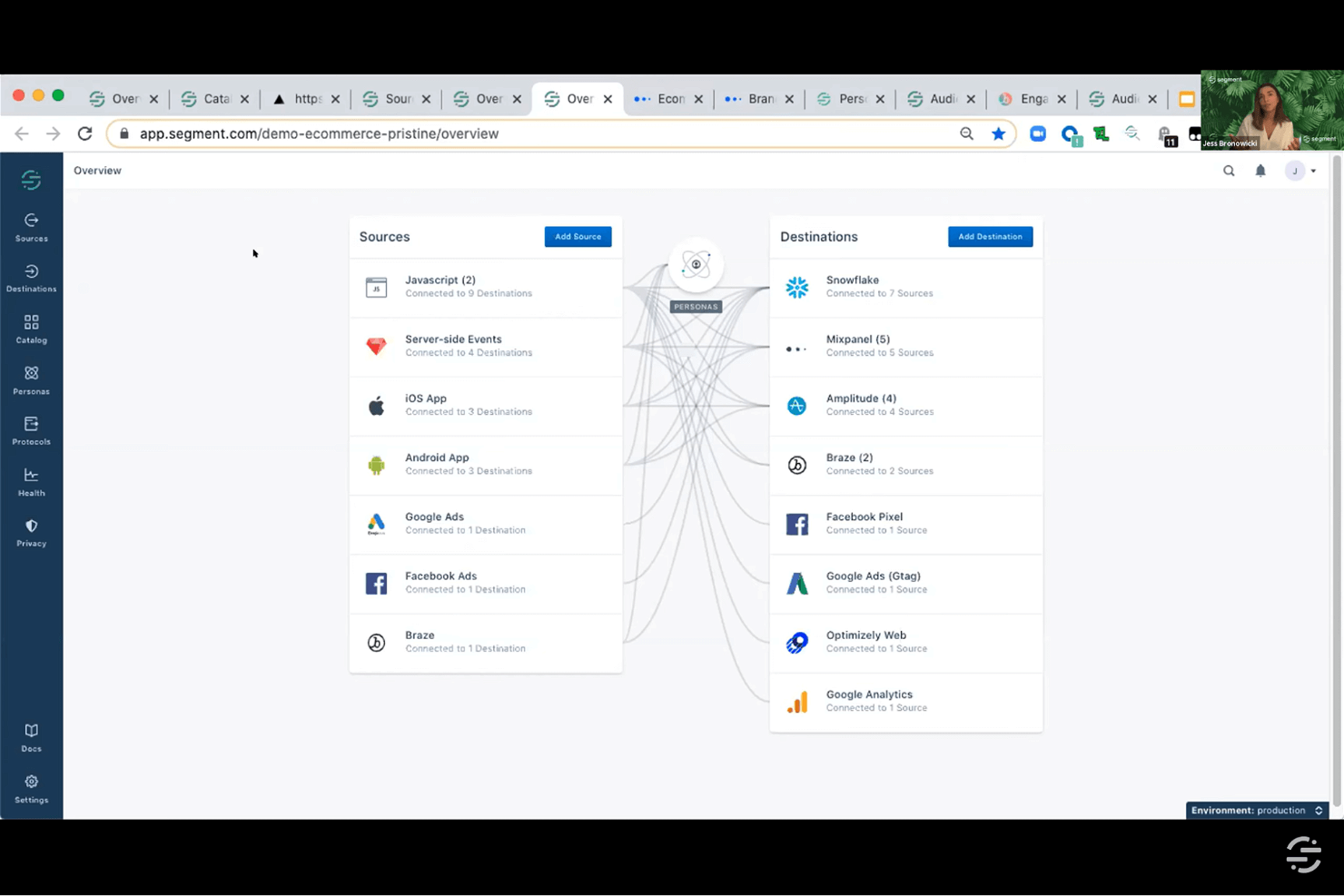Switch to the "Econ" browser tab

[x=669, y=99]
